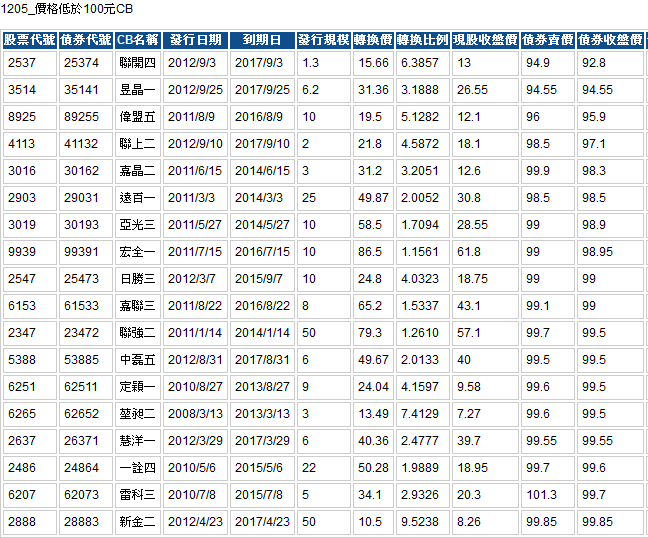Click bond code cell 23472

(x=86, y=333)
